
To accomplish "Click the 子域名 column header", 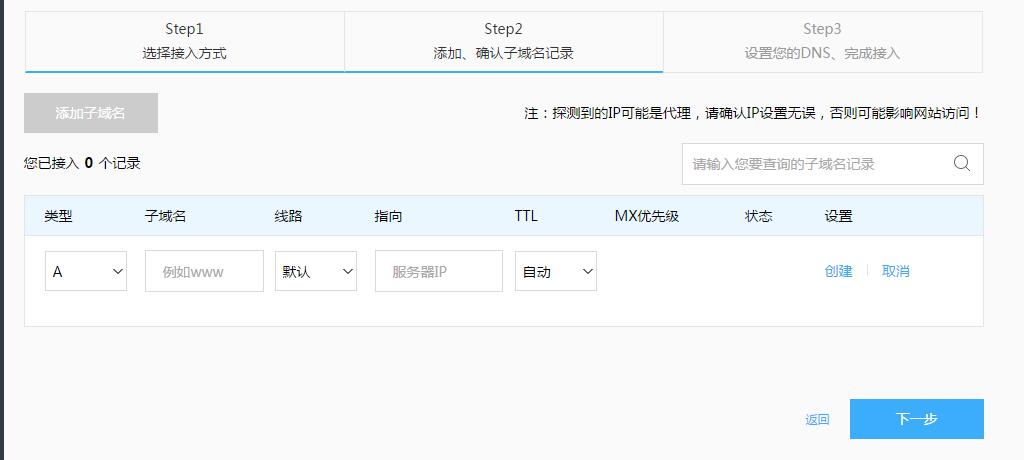I will (165, 216).
